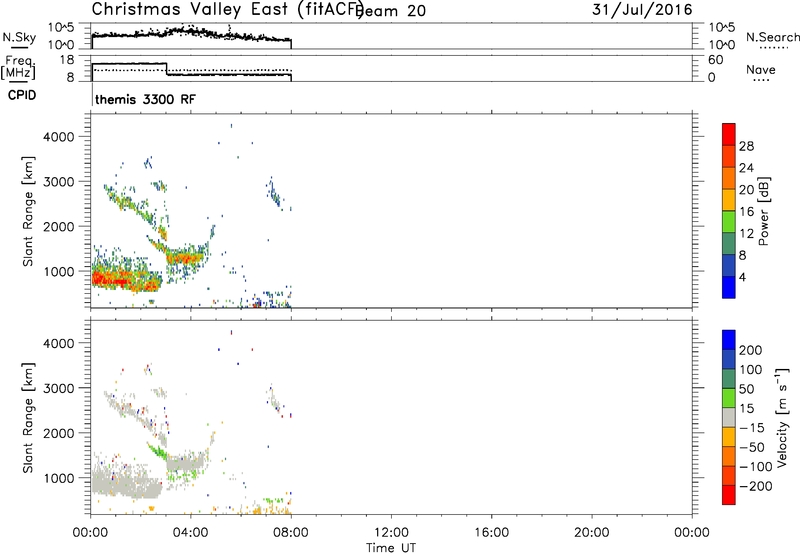This screenshot has width=800, height=554.
Task: Click the '20:00' time axis label
Action: pyautogui.click(x=592, y=533)
